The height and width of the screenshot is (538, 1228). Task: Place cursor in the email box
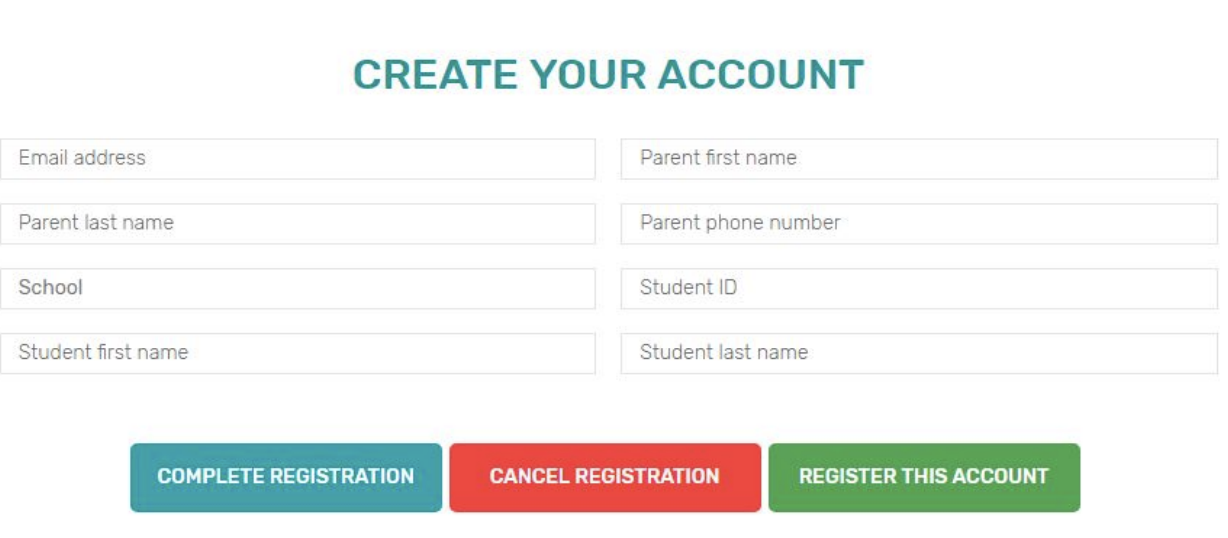(297, 158)
